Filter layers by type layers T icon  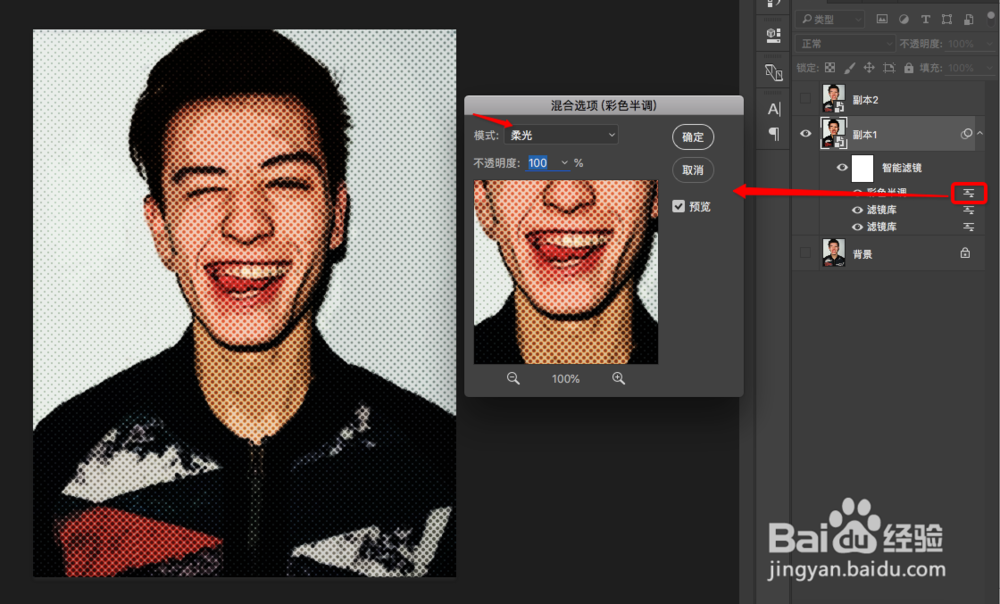(925, 20)
